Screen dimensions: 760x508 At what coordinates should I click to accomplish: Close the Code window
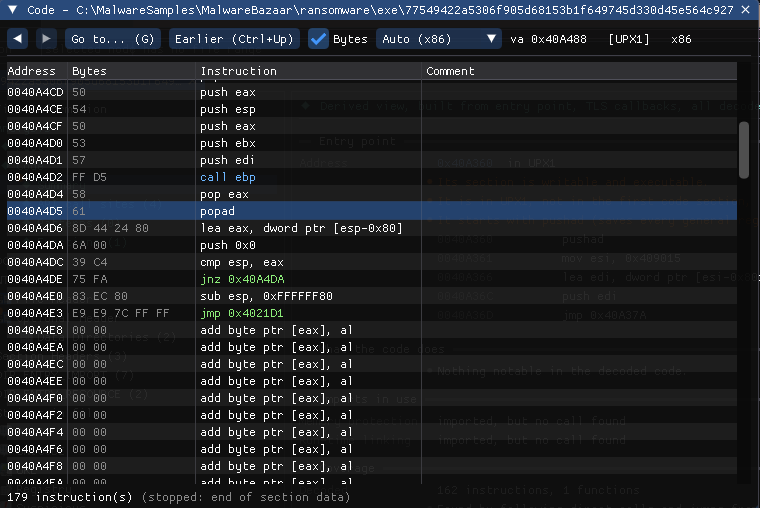746,10
